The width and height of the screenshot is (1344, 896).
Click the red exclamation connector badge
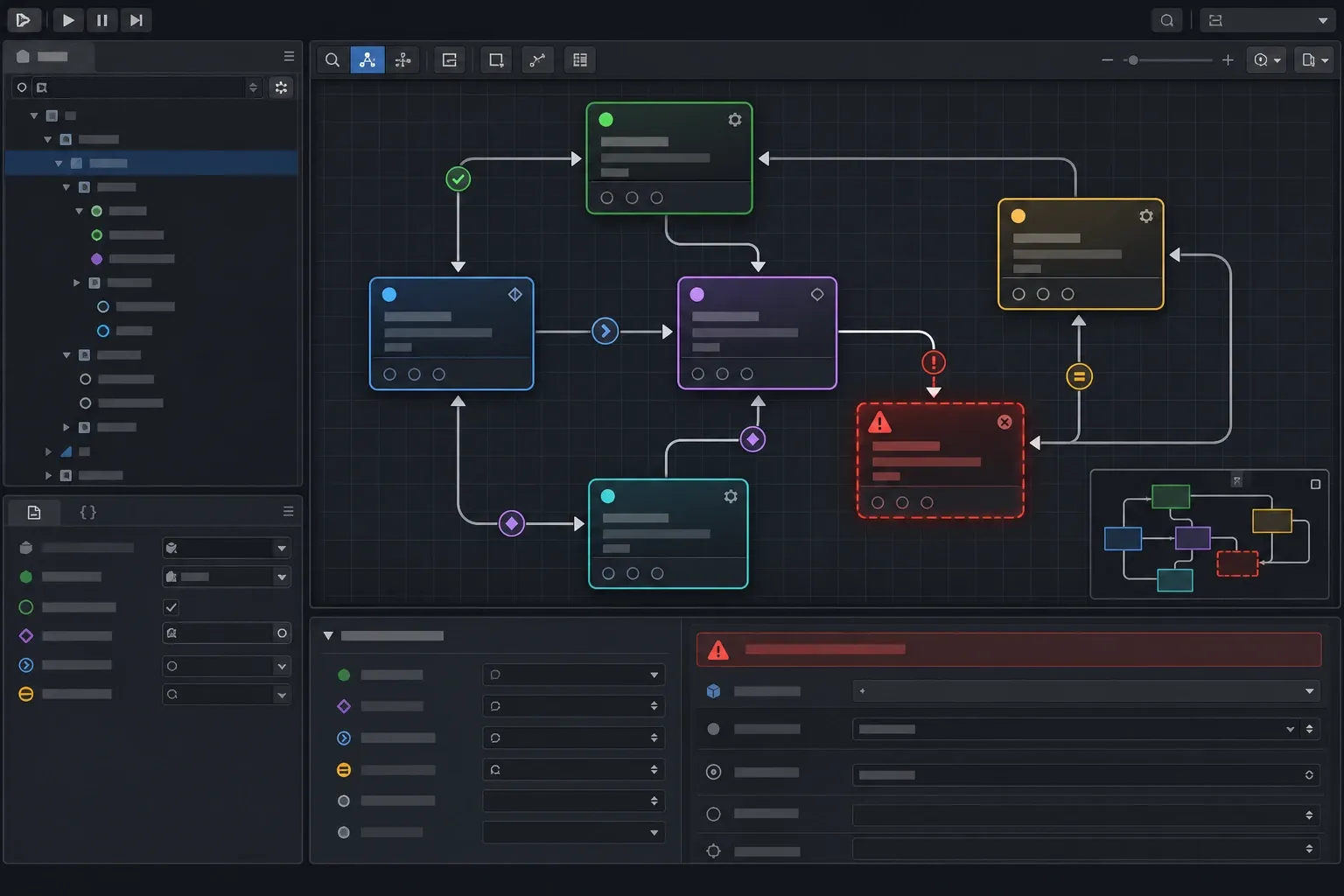point(934,362)
